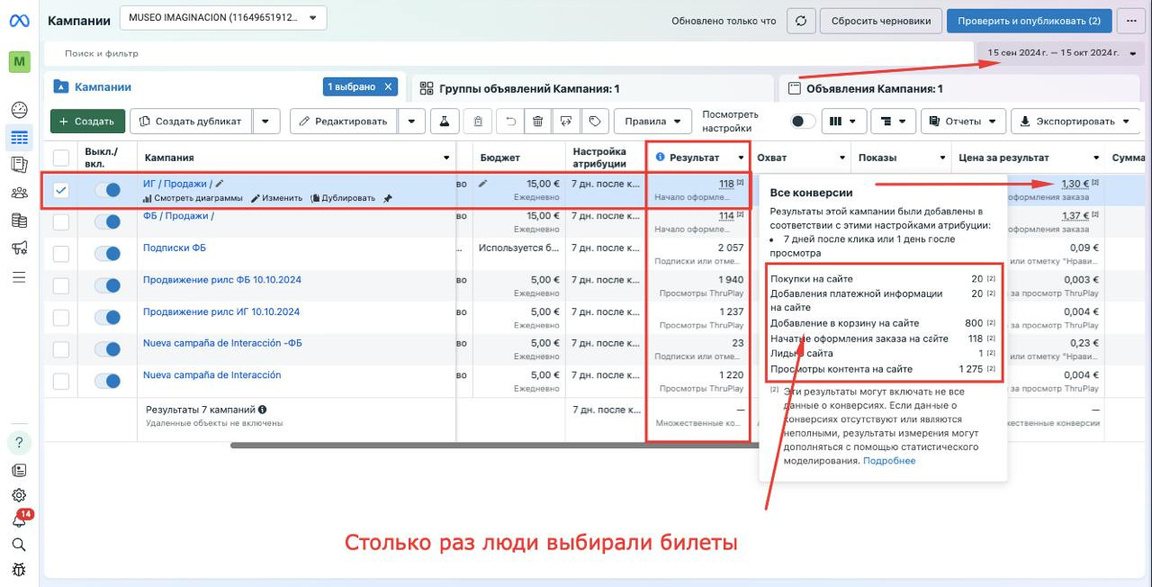Open the news icon above settings gear
1152x587 pixels.
(x=19, y=470)
